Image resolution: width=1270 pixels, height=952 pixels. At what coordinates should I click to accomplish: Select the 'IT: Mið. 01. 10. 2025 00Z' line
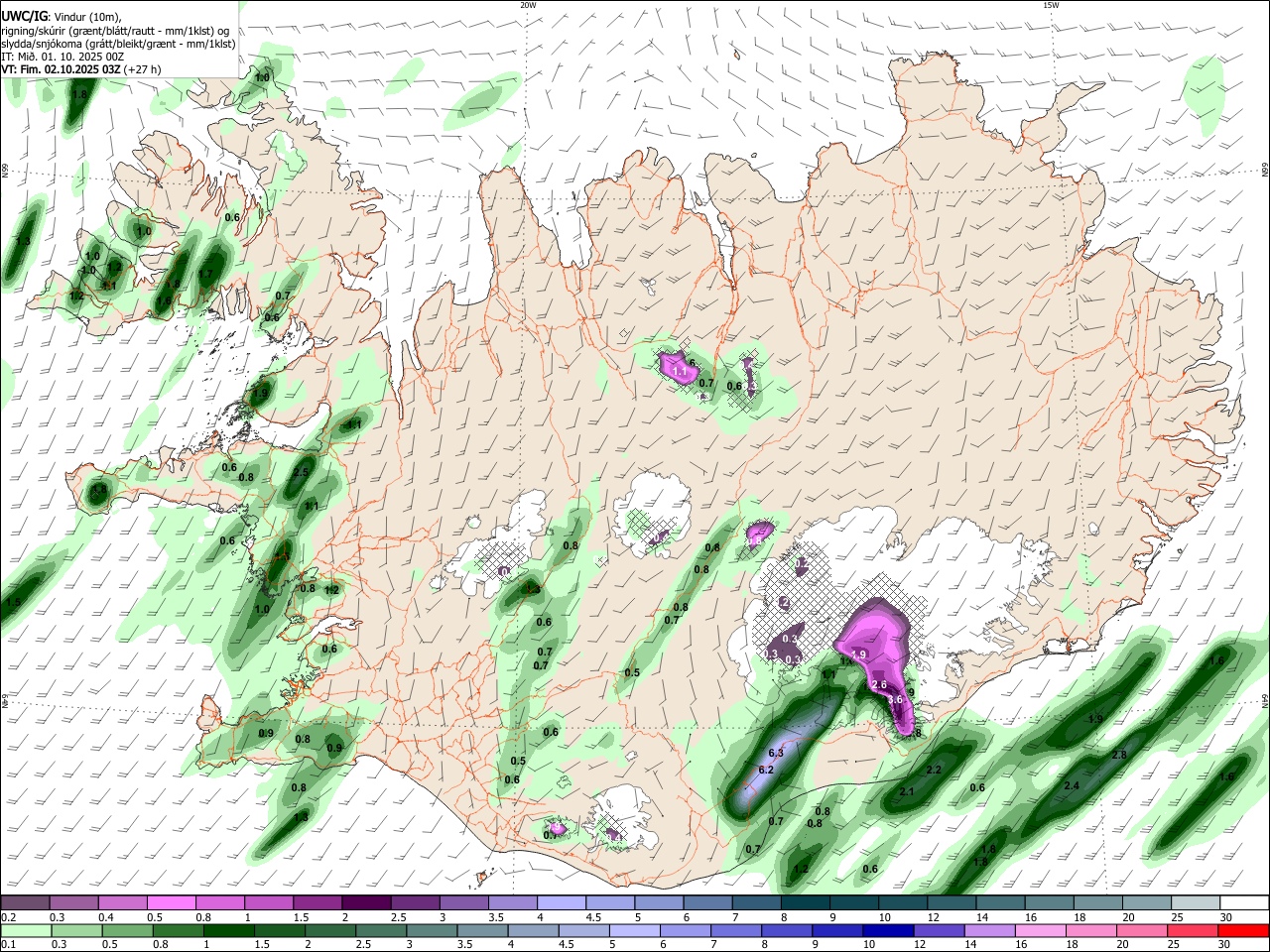click(63, 57)
